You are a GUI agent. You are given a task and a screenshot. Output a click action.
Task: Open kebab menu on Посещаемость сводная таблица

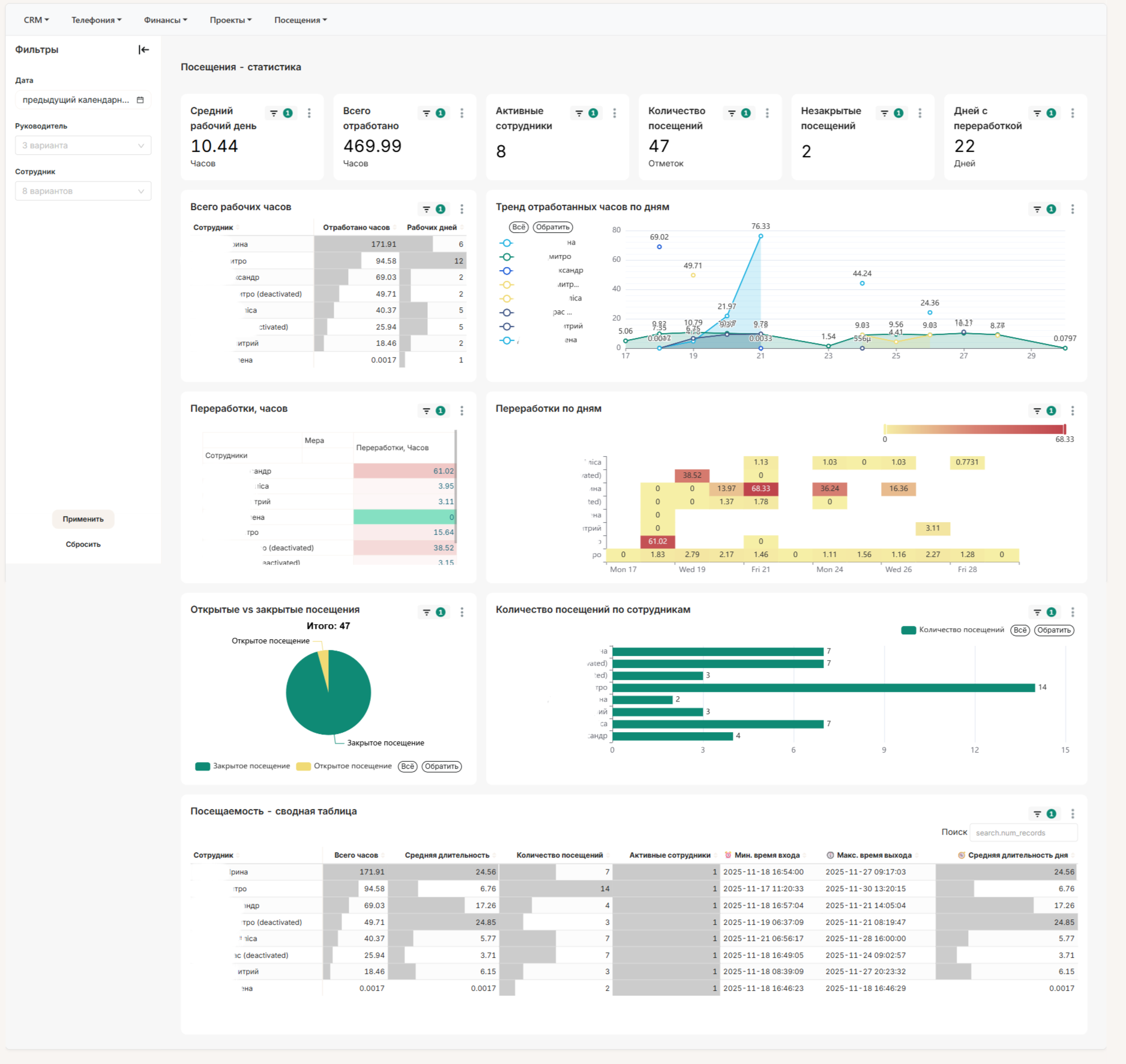click(1073, 813)
